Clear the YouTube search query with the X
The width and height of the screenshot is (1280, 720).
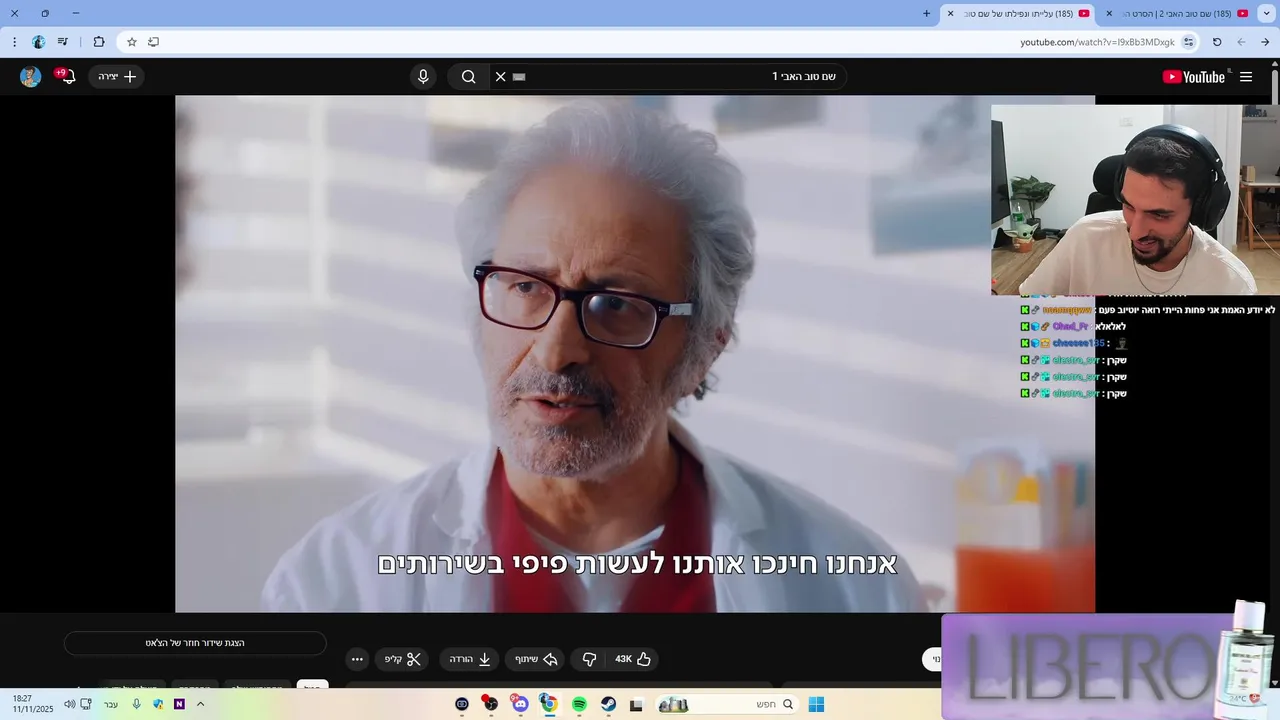(501, 77)
